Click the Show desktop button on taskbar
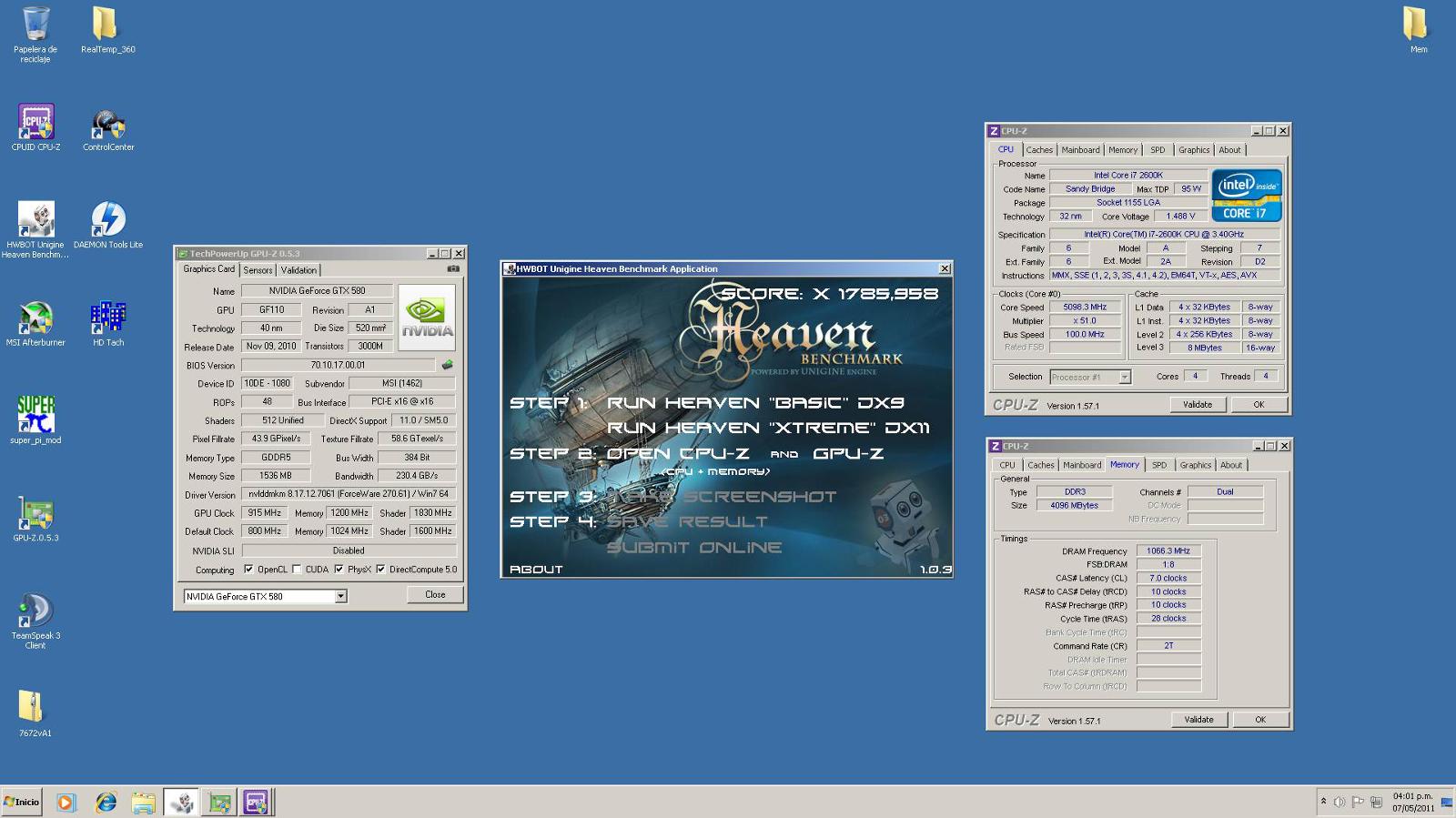Screen dimensions: 1456x818 [1447, 802]
